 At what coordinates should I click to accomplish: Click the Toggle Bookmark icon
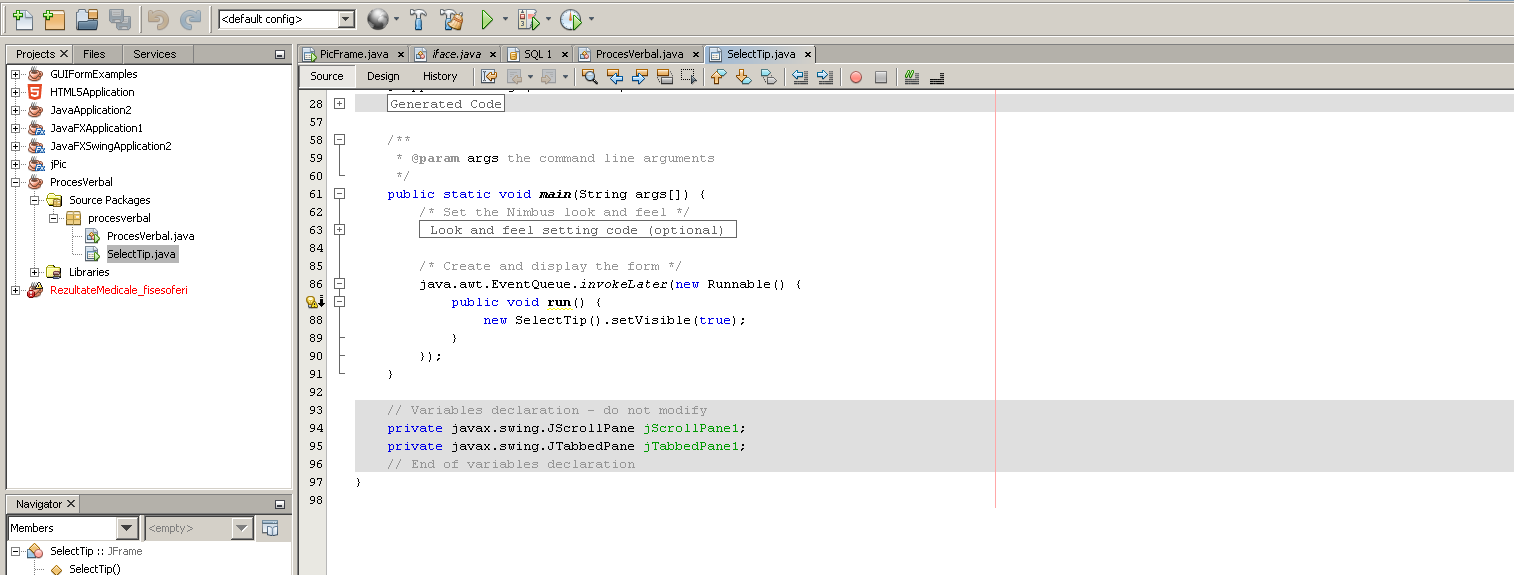pos(768,76)
